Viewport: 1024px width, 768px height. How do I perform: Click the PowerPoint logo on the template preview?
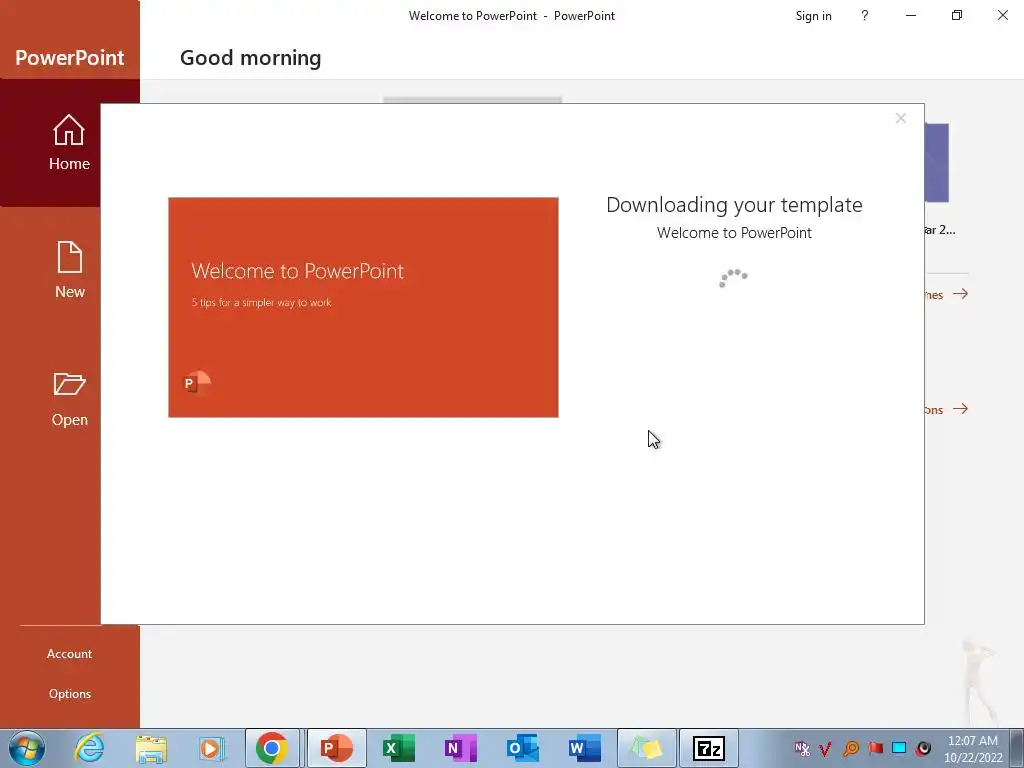197,383
